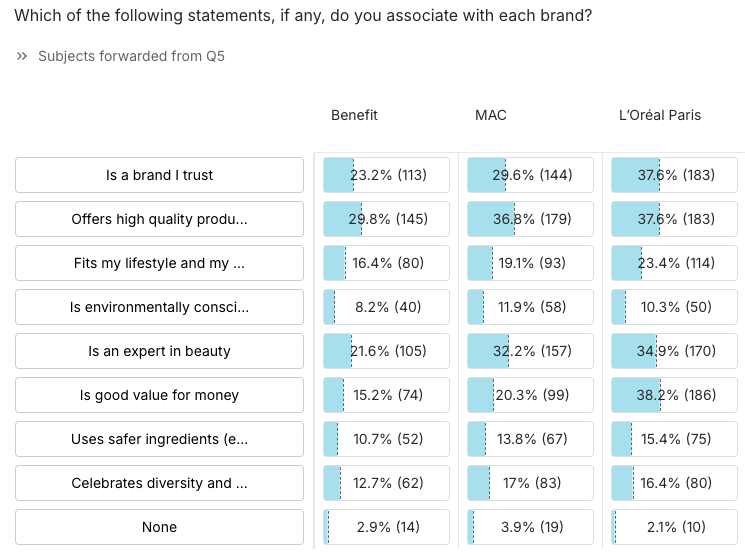Screen dimensions: 745x552
Task: Open the "Is environmentally consci..." statement
Action: (x=160, y=307)
